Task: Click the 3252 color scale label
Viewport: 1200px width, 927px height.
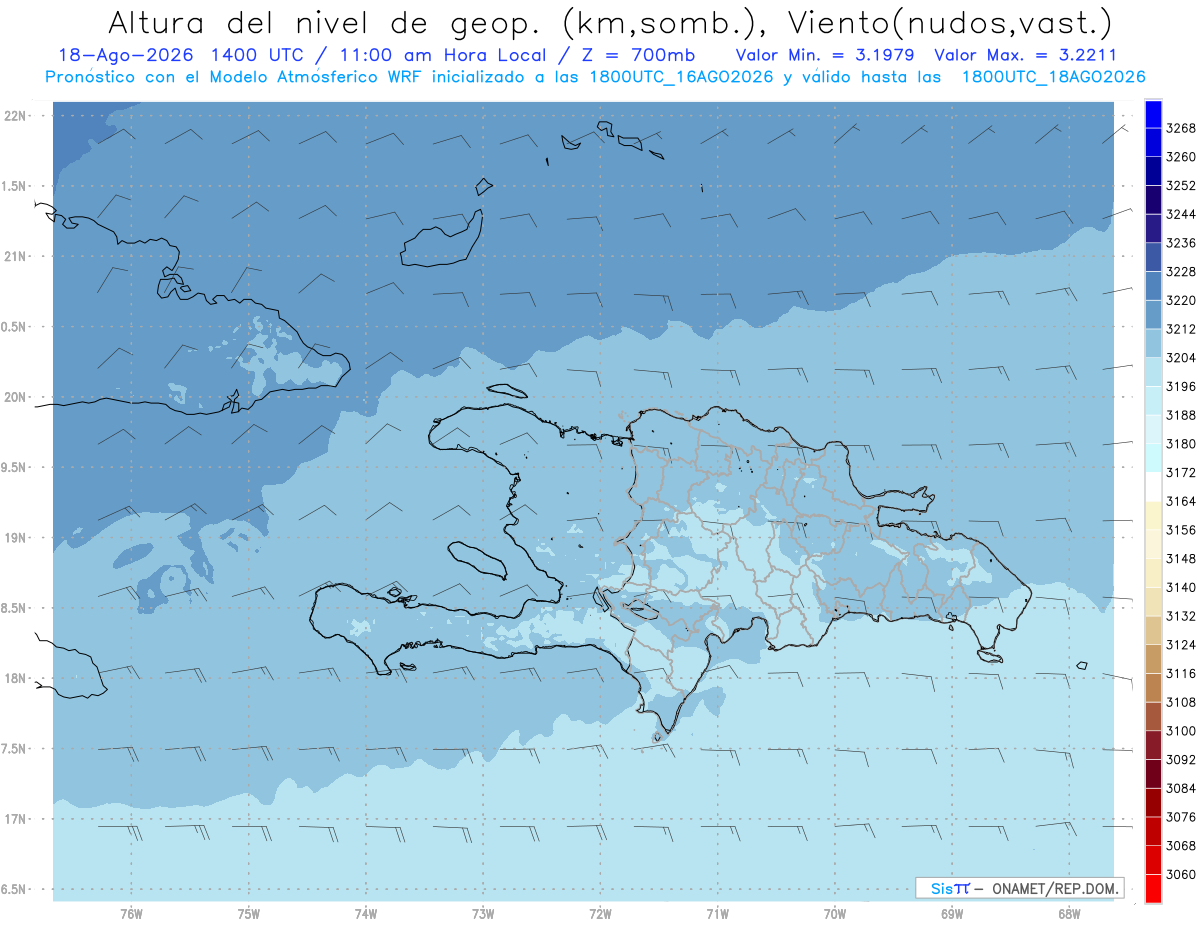Action: (x=1181, y=186)
